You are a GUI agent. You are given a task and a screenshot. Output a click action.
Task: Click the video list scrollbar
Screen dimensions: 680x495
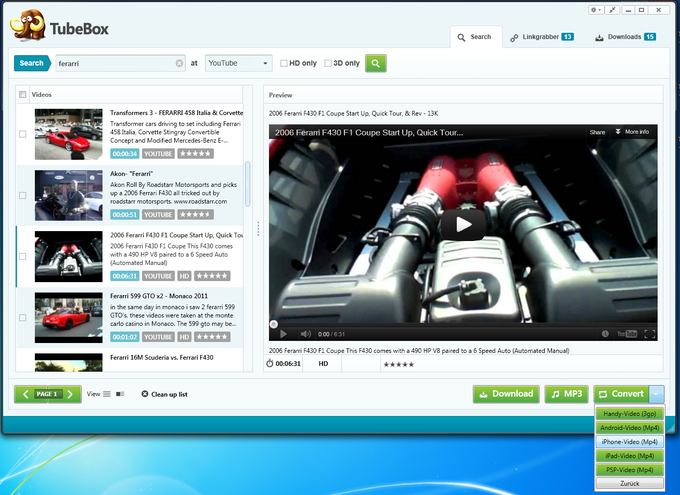(x=248, y=184)
